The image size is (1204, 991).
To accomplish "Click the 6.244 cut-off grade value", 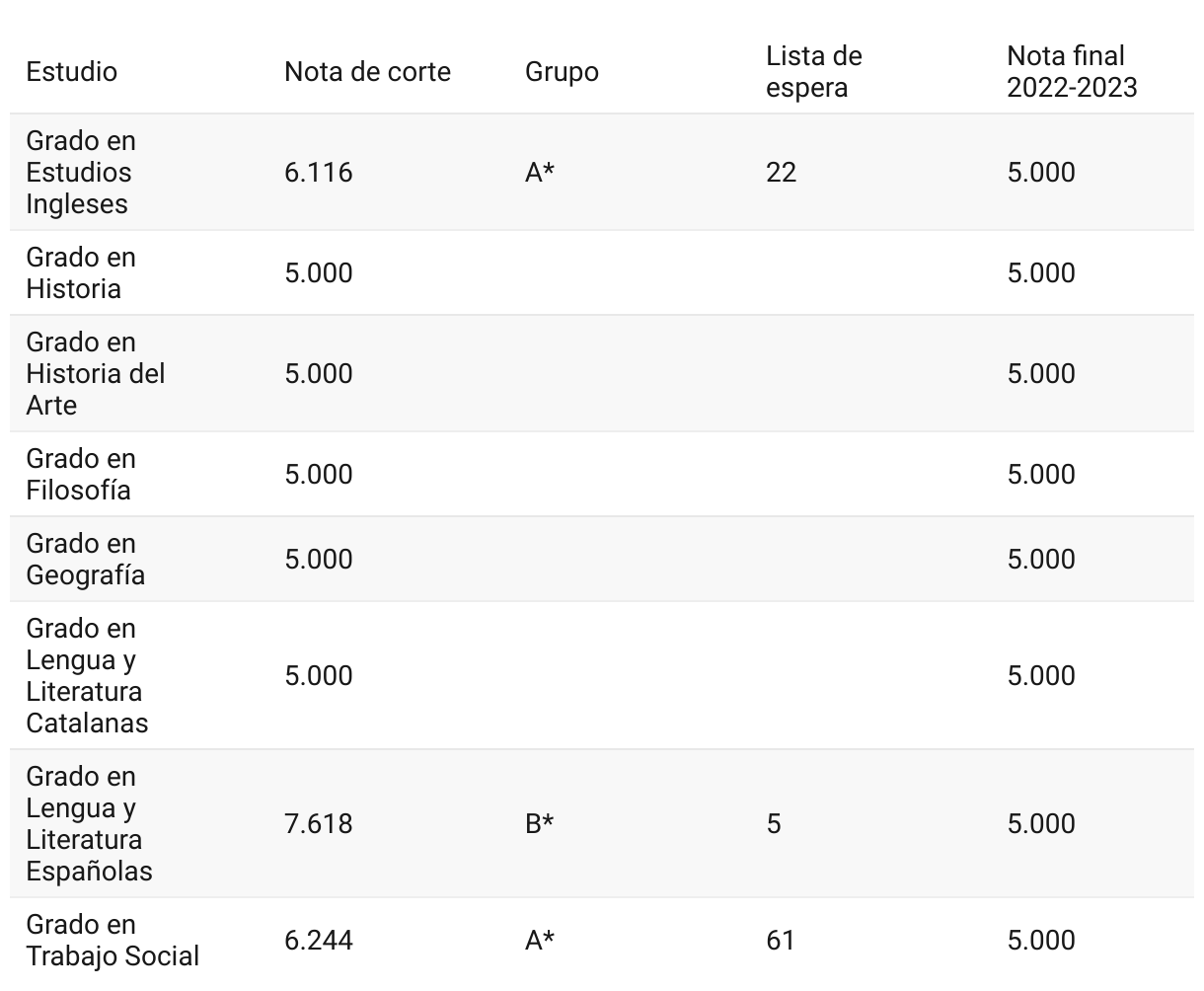I will pyautogui.click(x=318, y=941).
